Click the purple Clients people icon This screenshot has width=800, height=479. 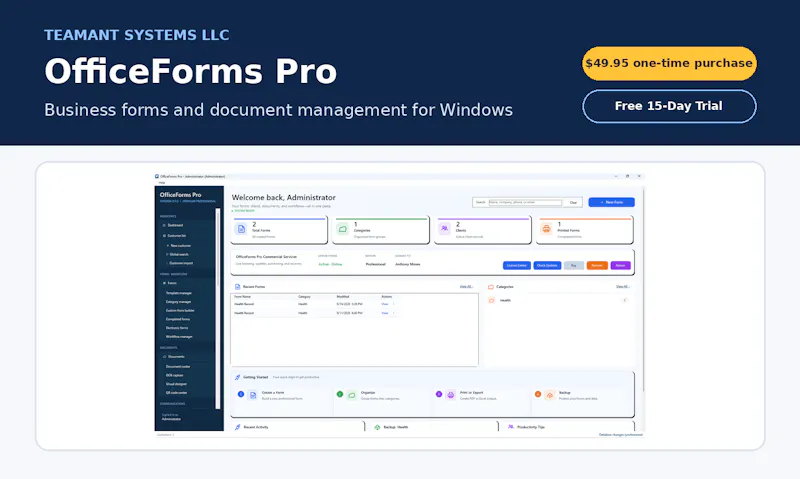444,229
